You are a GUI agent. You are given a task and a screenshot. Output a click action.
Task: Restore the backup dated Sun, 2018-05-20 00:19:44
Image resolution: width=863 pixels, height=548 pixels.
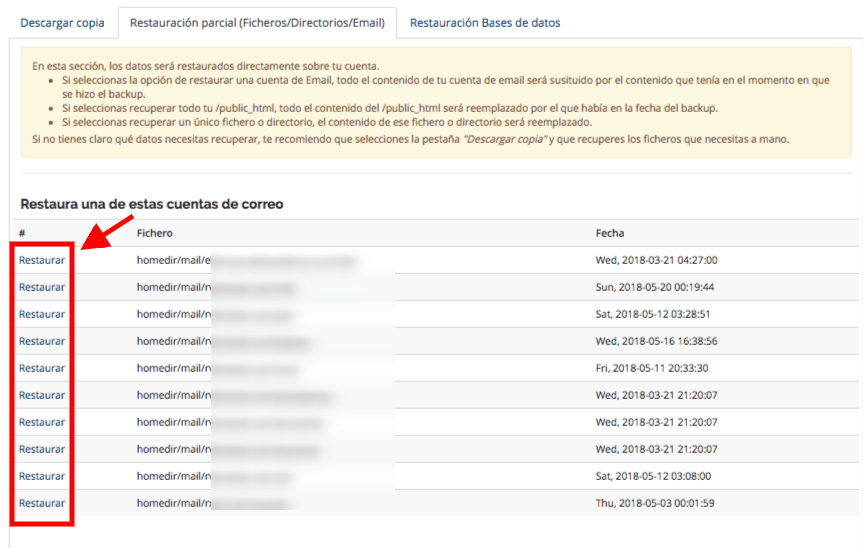(42, 287)
